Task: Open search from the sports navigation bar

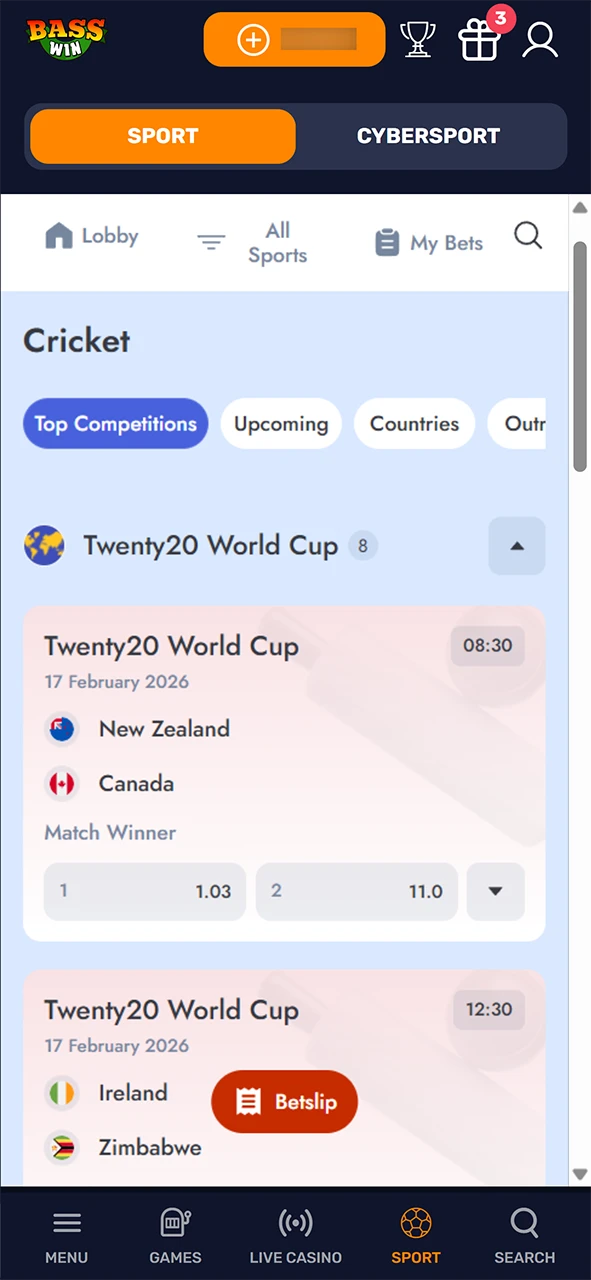Action: click(528, 235)
